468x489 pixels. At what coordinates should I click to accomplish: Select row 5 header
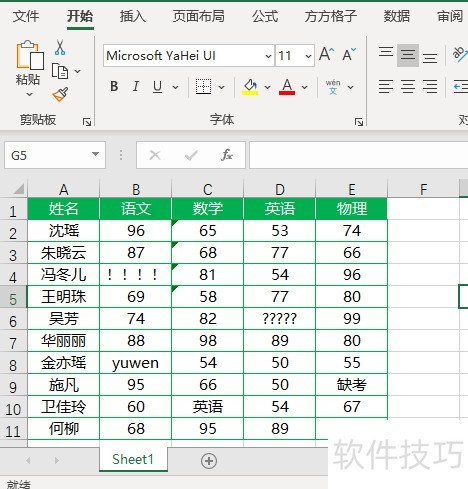(13, 297)
